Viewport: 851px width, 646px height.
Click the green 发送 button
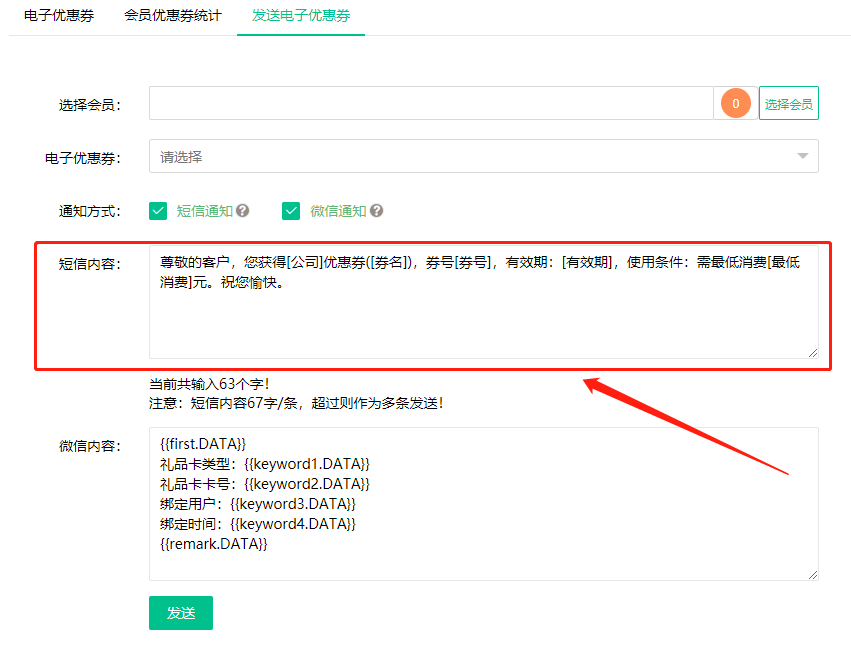(180, 612)
